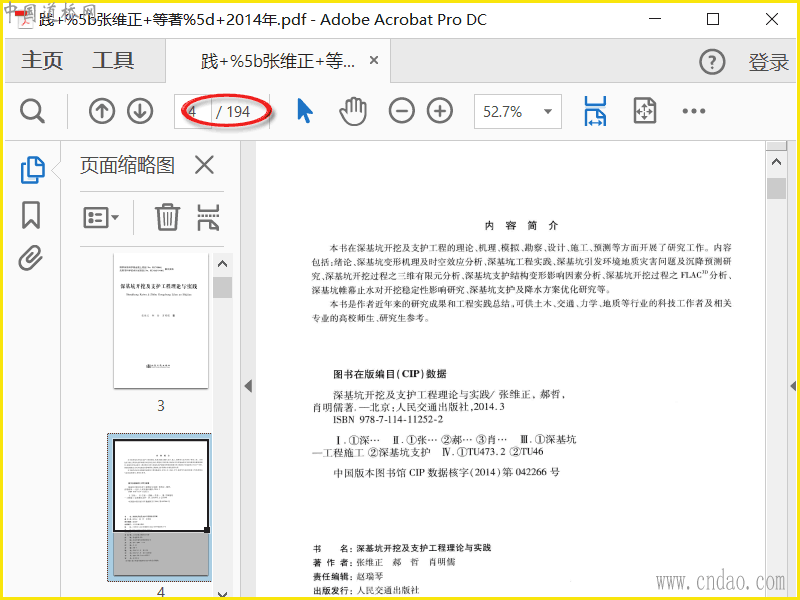Click the 著作者 authors line
The height and width of the screenshot is (600, 800).
(384, 562)
